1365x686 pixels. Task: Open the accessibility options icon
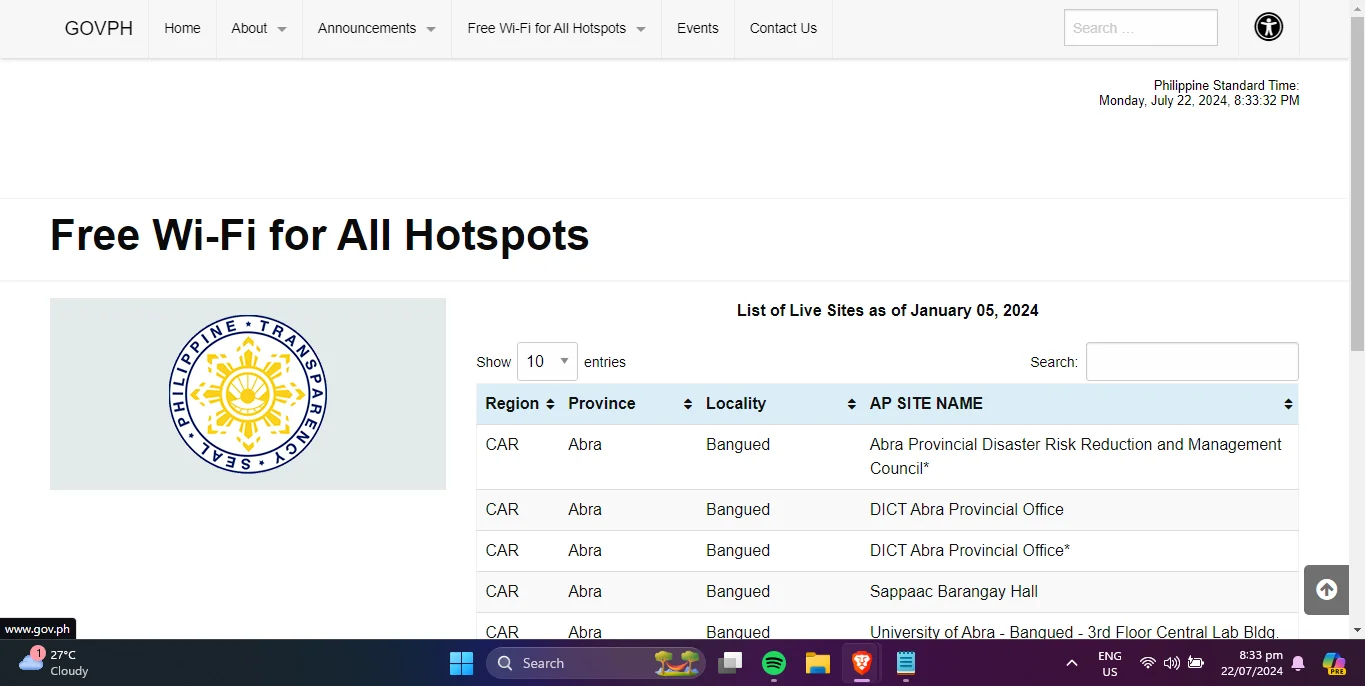pos(1268,27)
